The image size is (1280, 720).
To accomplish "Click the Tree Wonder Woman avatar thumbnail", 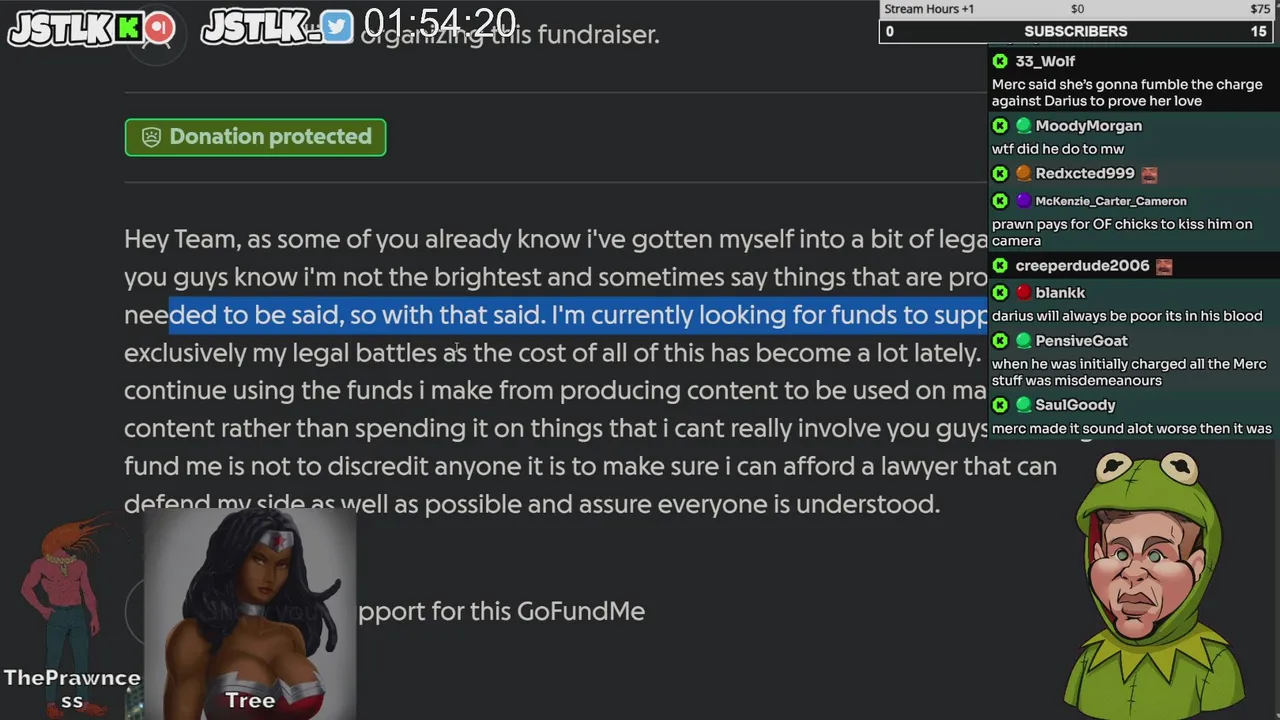I will [250, 612].
